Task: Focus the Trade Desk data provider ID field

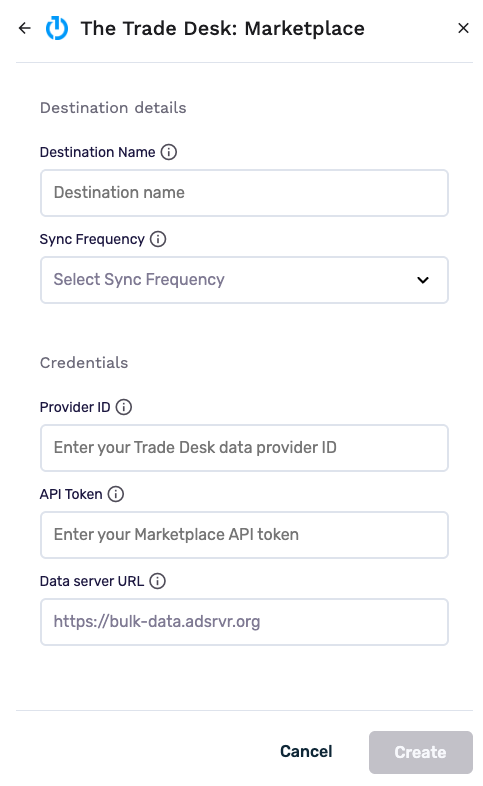Action: 245,448
